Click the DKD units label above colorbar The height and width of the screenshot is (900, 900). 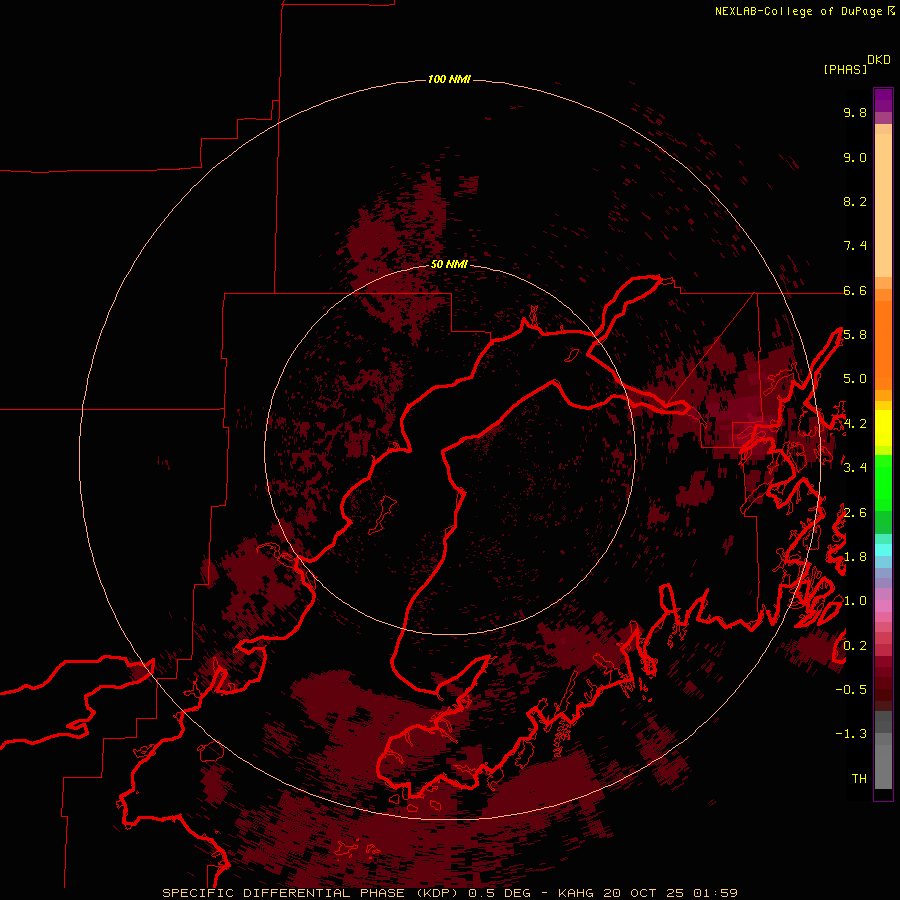click(x=879, y=60)
